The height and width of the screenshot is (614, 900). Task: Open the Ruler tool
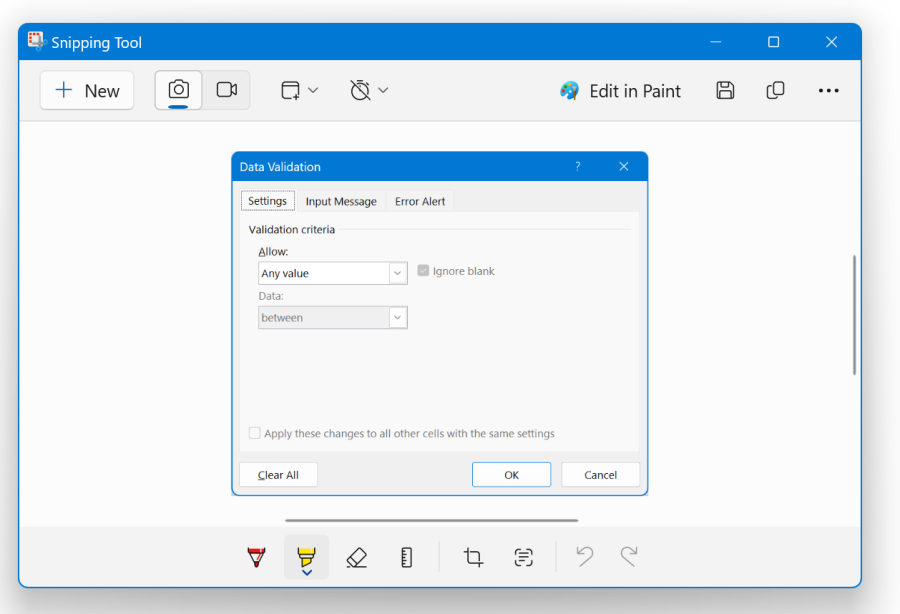(406, 557)
